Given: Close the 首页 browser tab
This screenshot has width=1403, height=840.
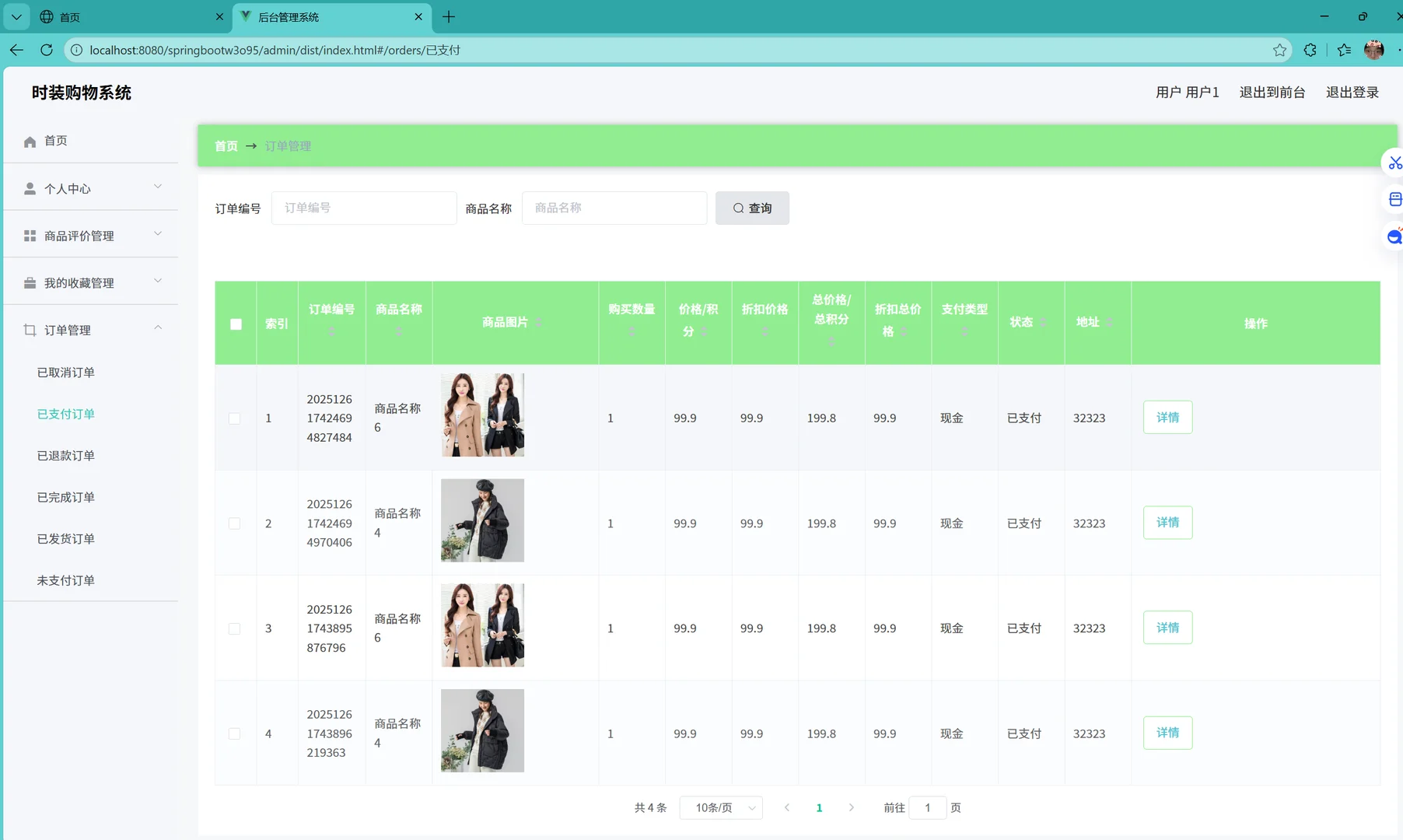Looking at the screenshot, I should tap(219, 16).
